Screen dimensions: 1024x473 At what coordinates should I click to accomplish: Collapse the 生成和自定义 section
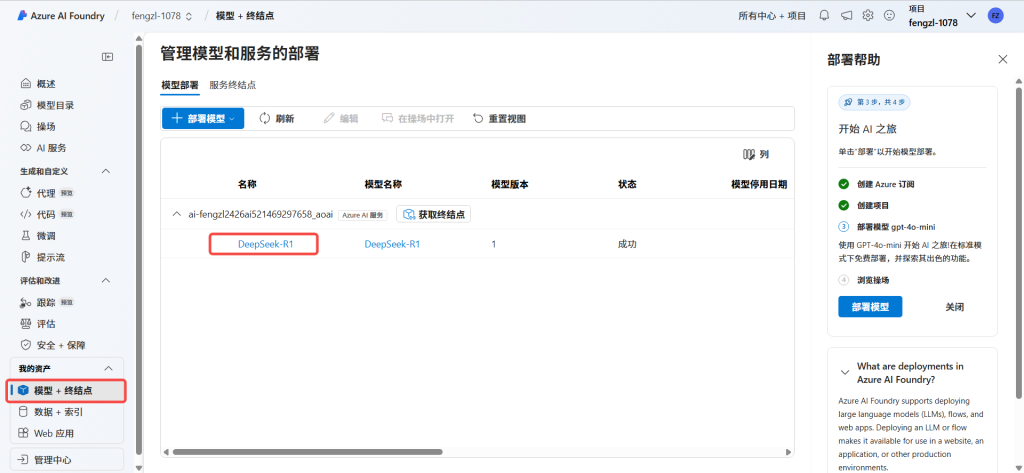(106, 171)
